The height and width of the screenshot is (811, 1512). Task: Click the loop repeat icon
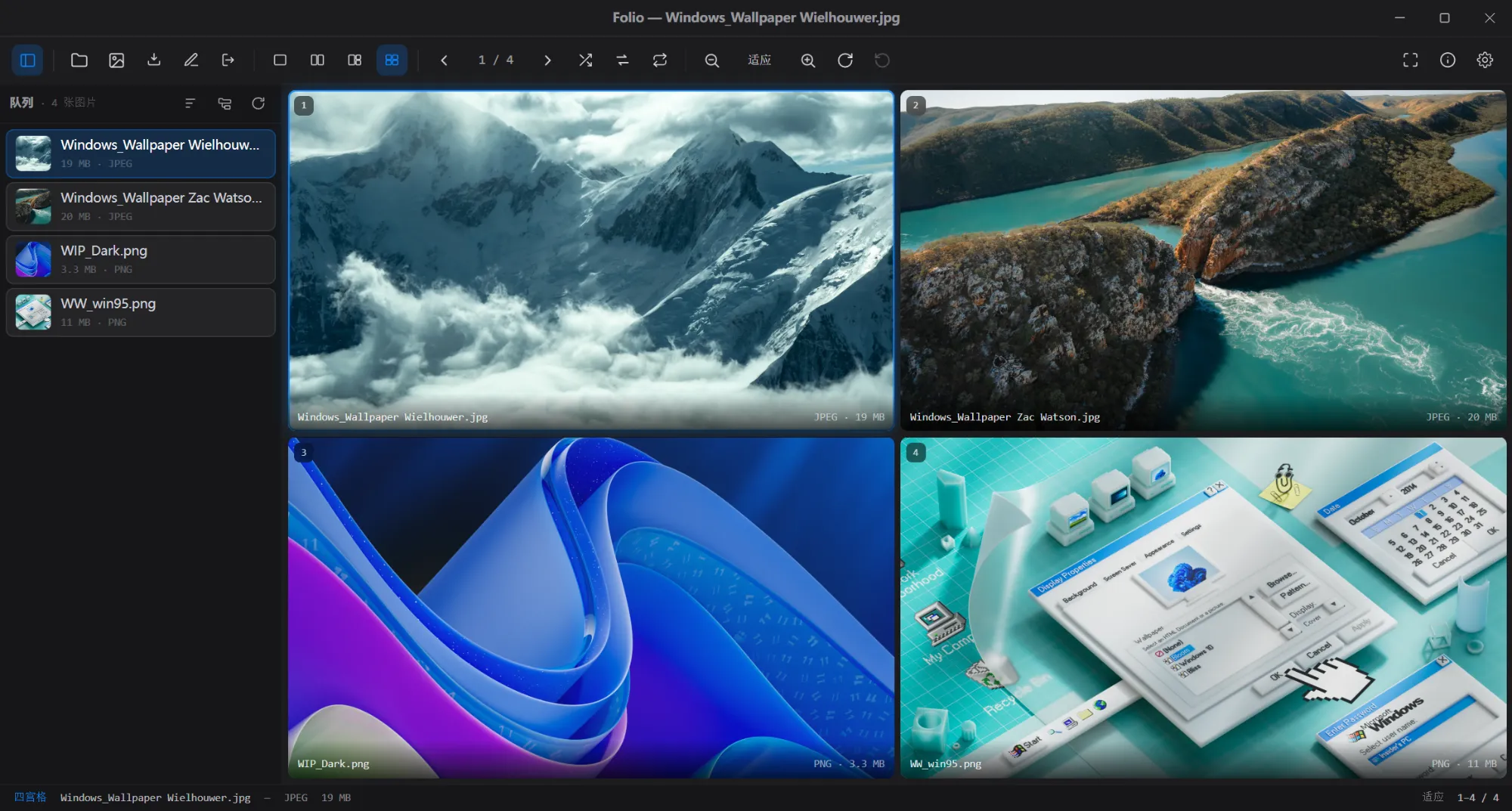click(660, 60)
